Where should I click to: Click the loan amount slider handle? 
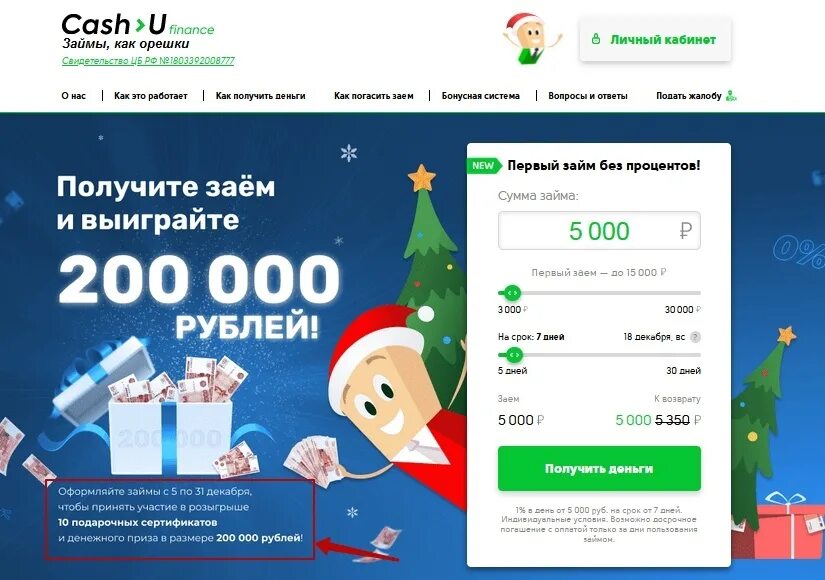coord(511,293)
